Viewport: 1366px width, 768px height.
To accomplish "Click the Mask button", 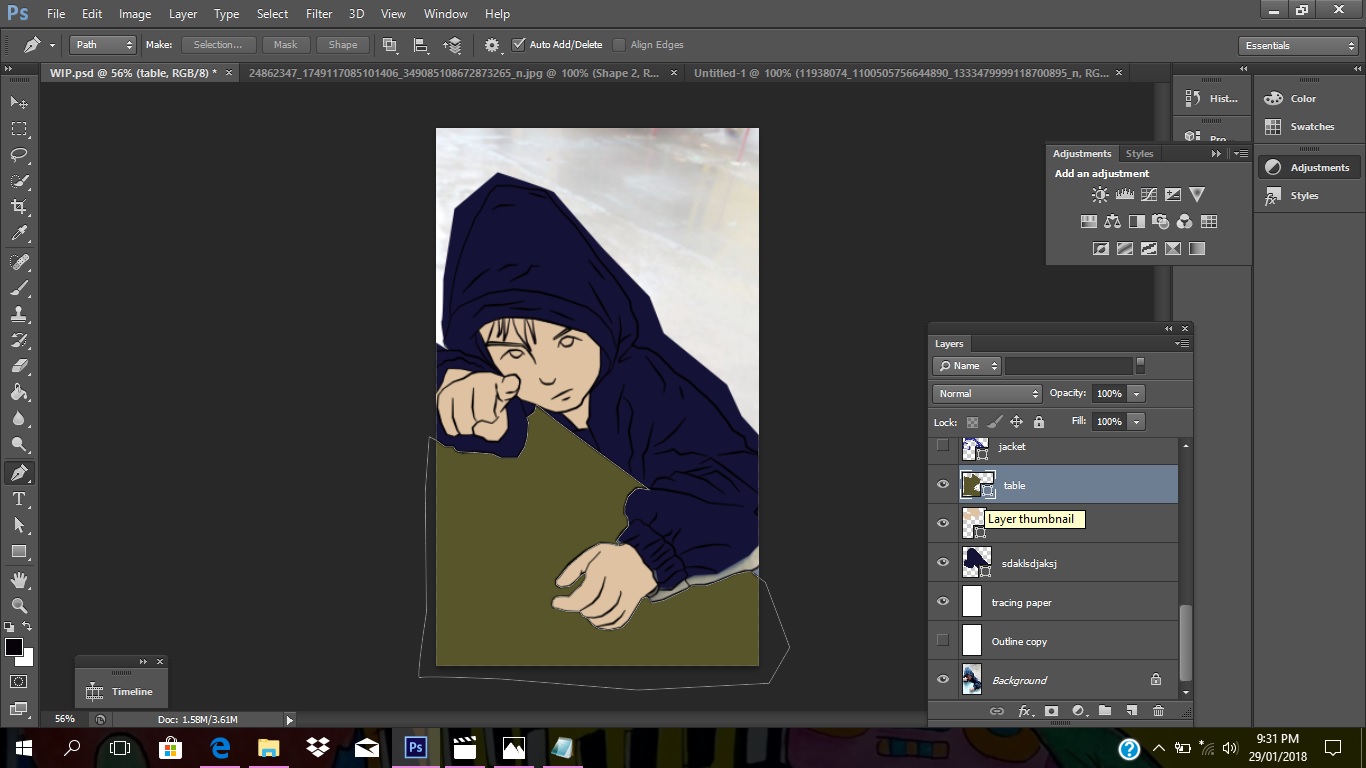I will click(286, 45).
